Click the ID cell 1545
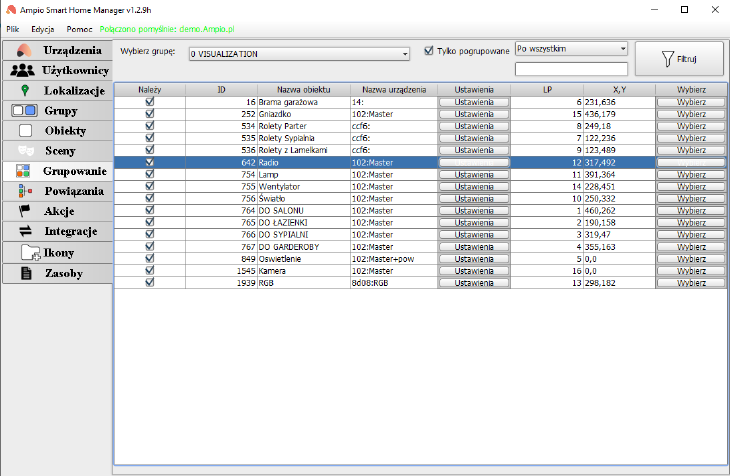Screen dimensions: 730x476 [221, 271]
